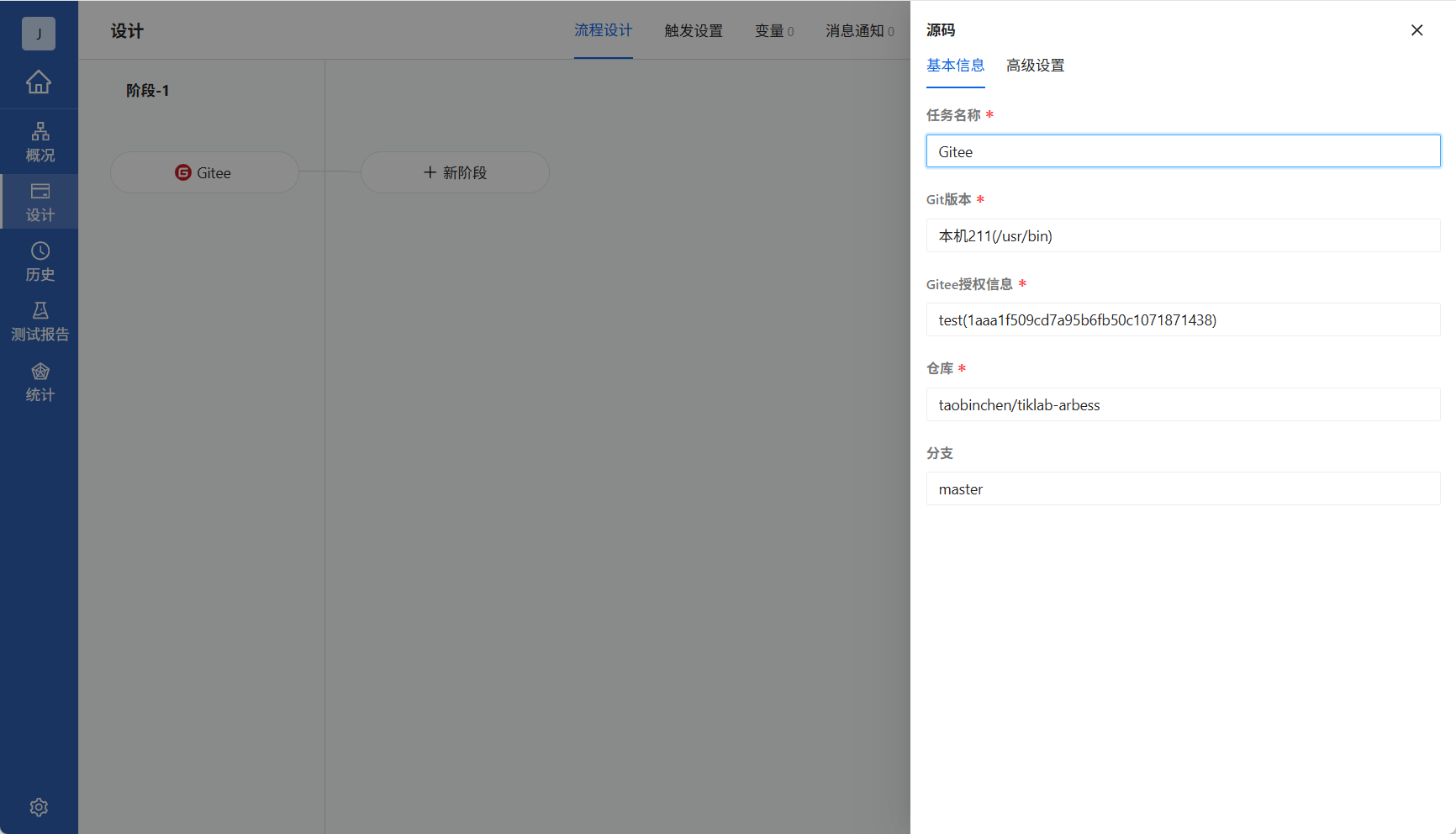The width and height of the screenshot is (1456, 834).
Task: Click the user avatar labeled J
Action: [39, 34]
